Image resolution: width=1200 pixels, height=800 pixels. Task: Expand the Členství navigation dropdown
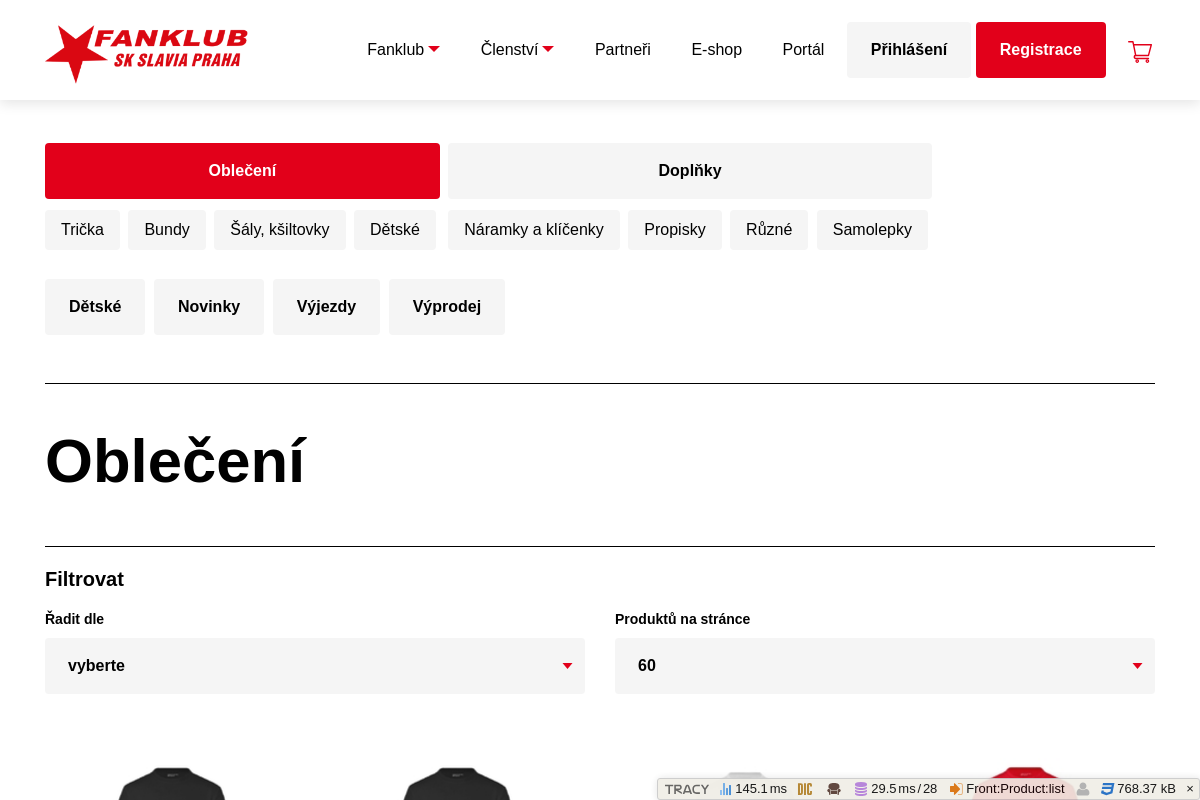coord(517,50)
